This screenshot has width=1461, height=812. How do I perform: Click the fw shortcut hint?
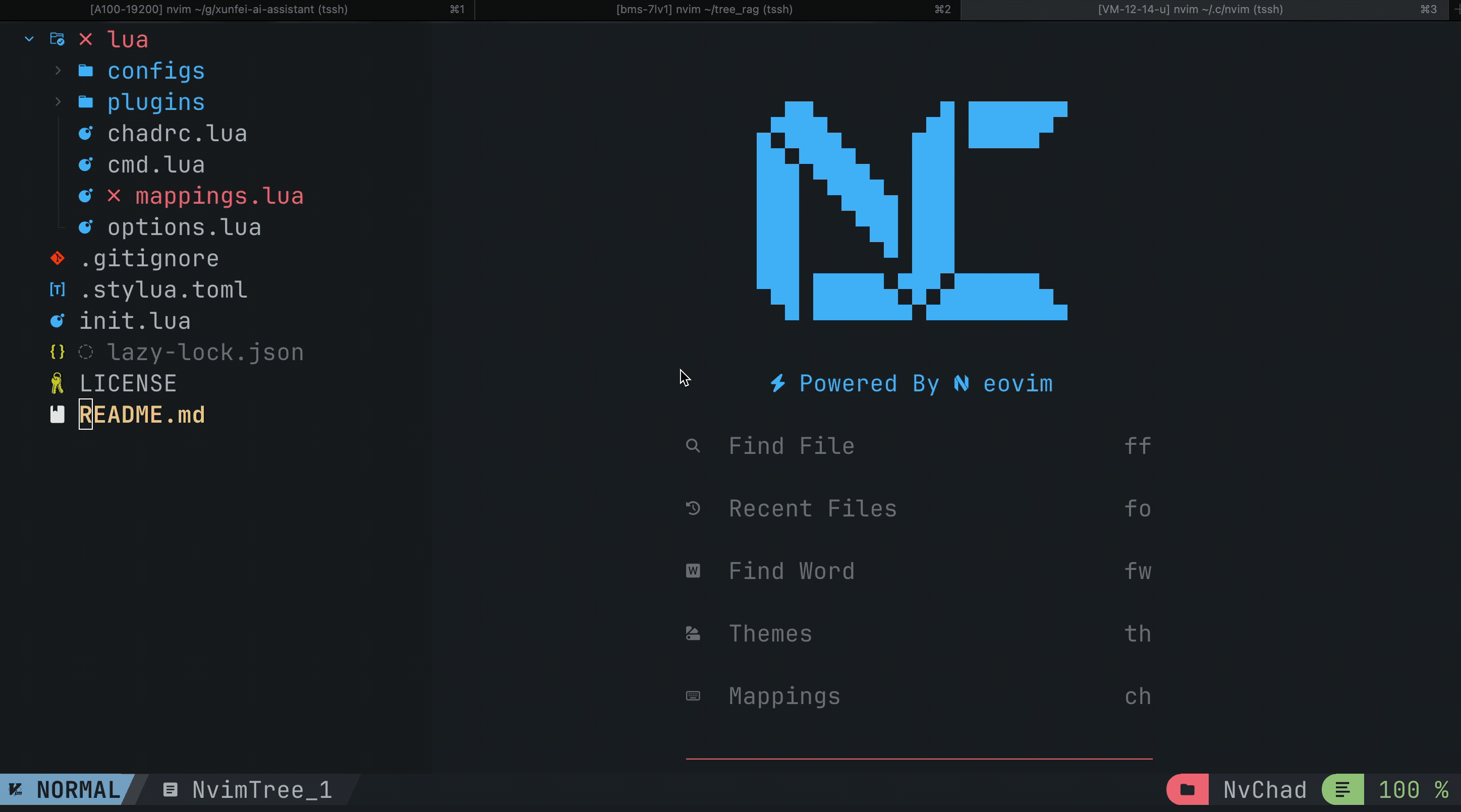coord(1138,571)
